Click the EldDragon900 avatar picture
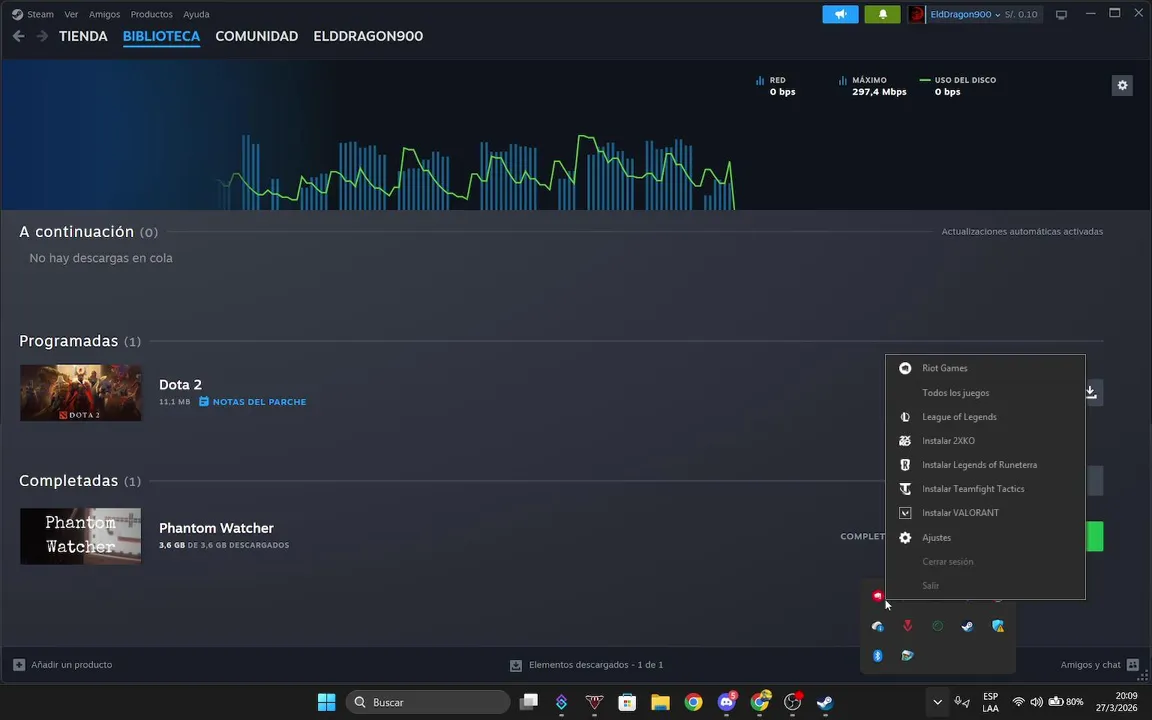The height and width of the screenshot is (720, 1152). coord(916,14)
